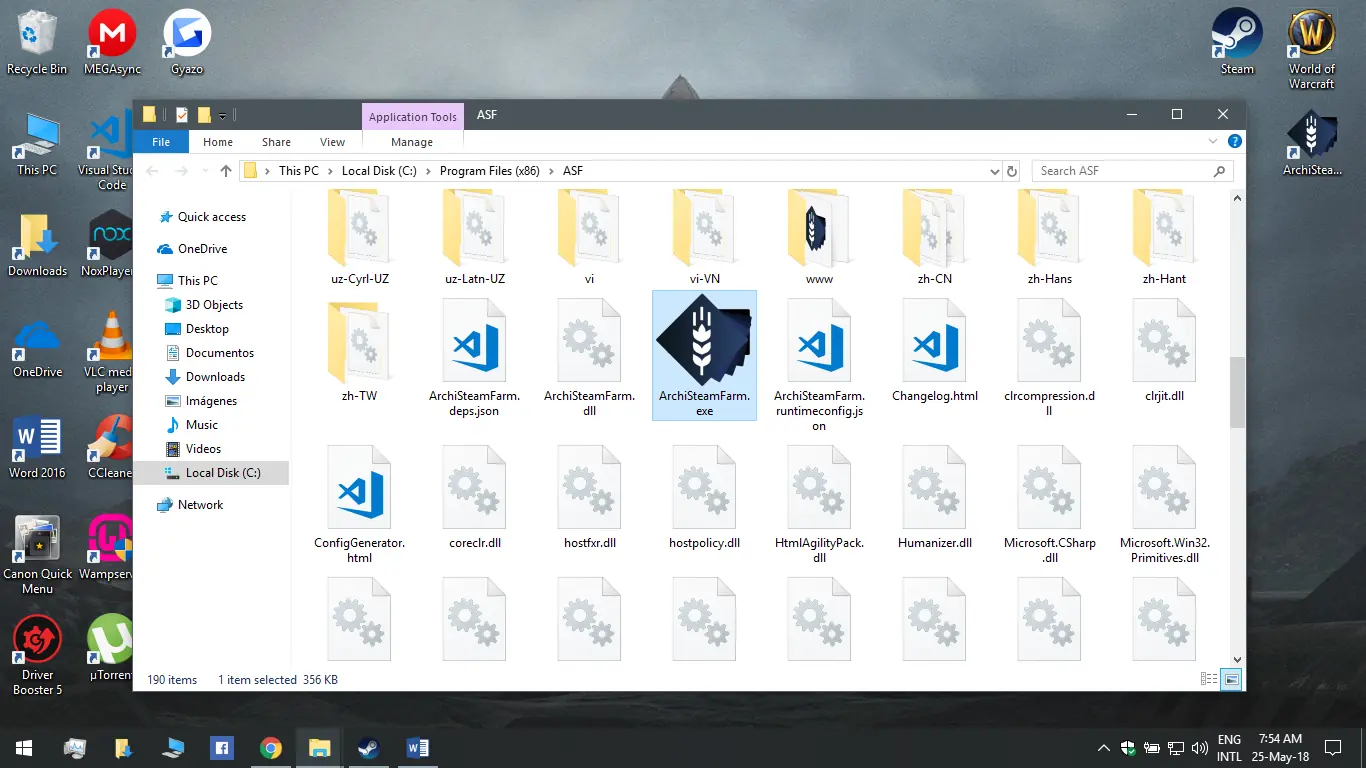Select the Driver Booster 5 desktop shortcut
Screen dimensions: 1366x768
(x=37, y=656)
